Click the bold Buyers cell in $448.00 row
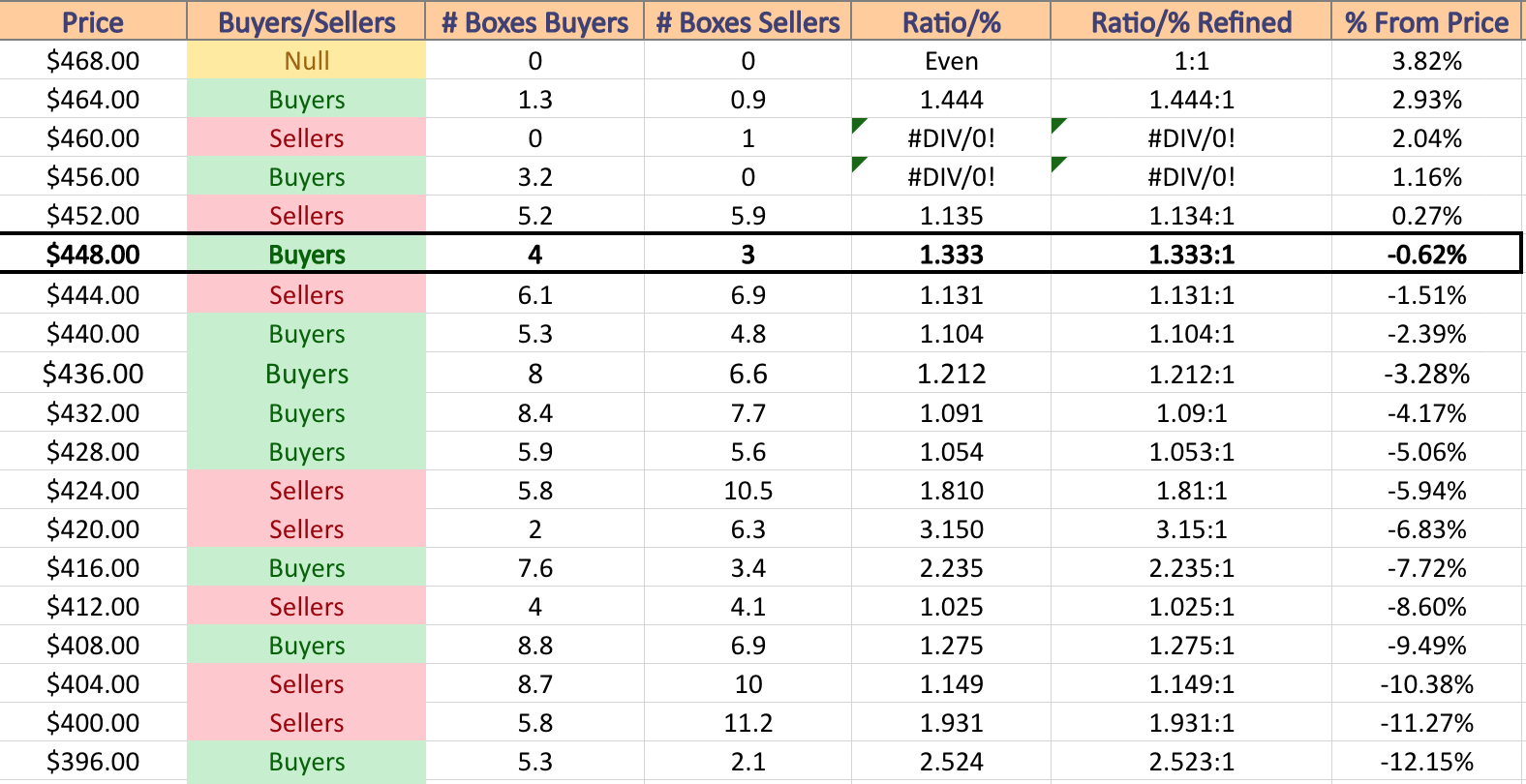The image size is (1526, 784). click(x=306, y=255)
